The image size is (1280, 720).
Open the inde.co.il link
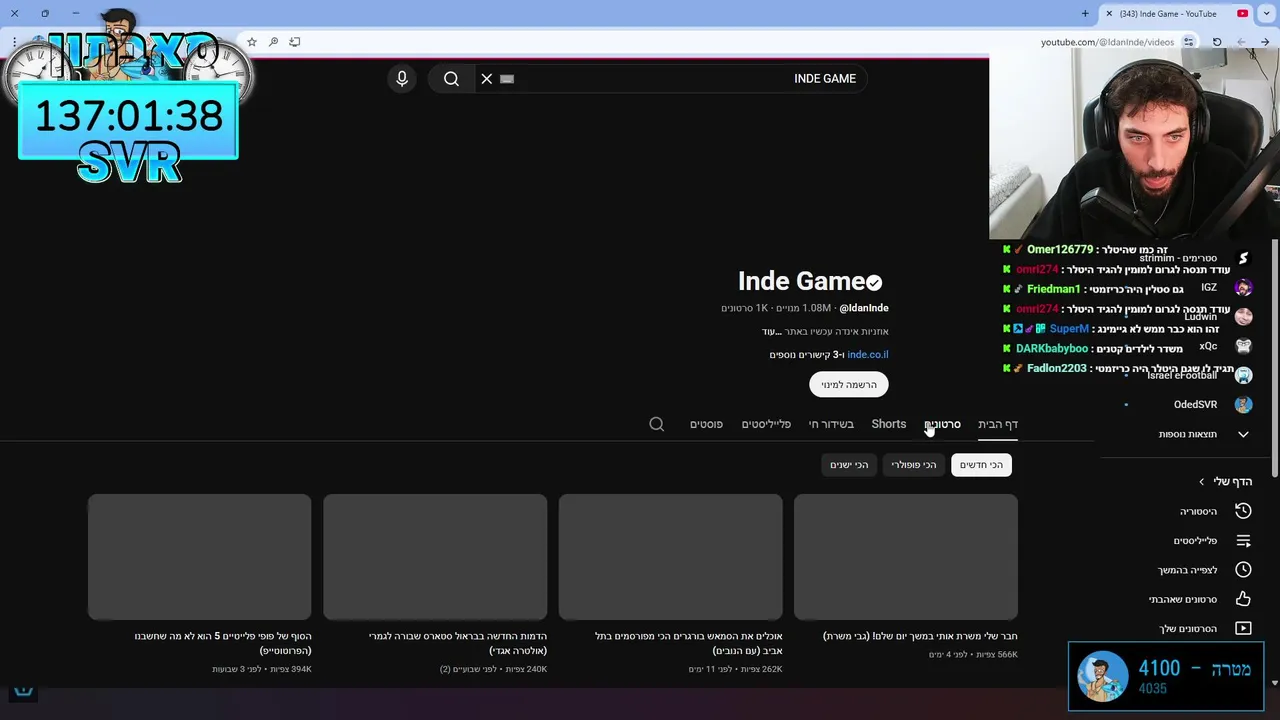tap(868, 355)
